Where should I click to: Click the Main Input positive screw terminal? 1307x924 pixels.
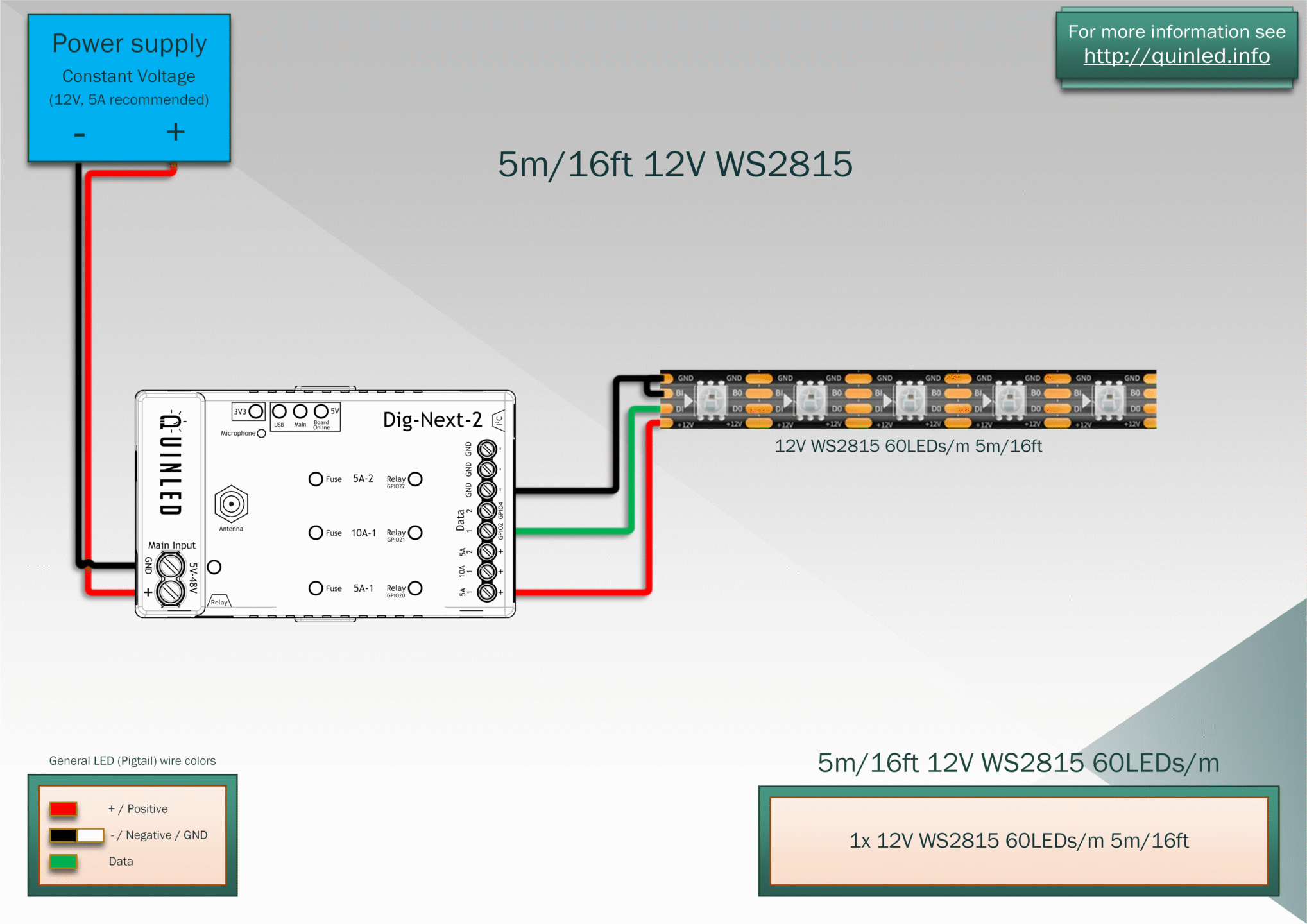(x=171, y=592)
